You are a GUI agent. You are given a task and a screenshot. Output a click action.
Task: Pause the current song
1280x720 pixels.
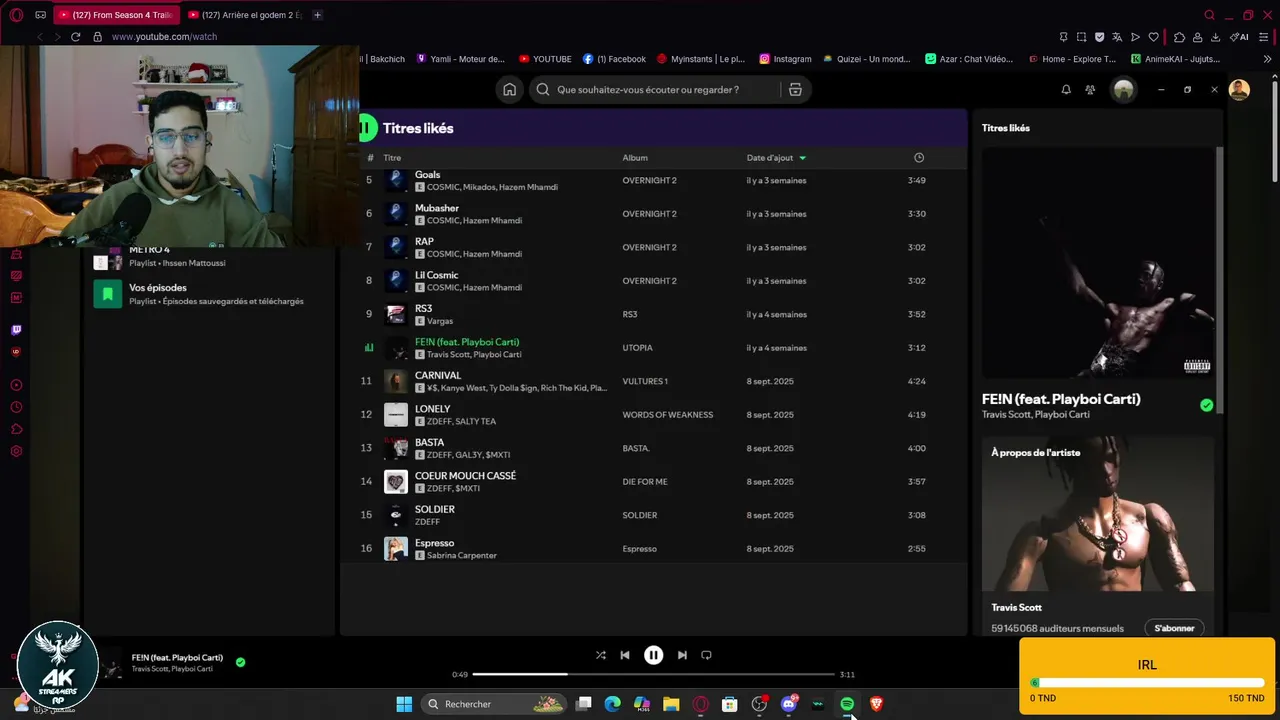(653, 655)
